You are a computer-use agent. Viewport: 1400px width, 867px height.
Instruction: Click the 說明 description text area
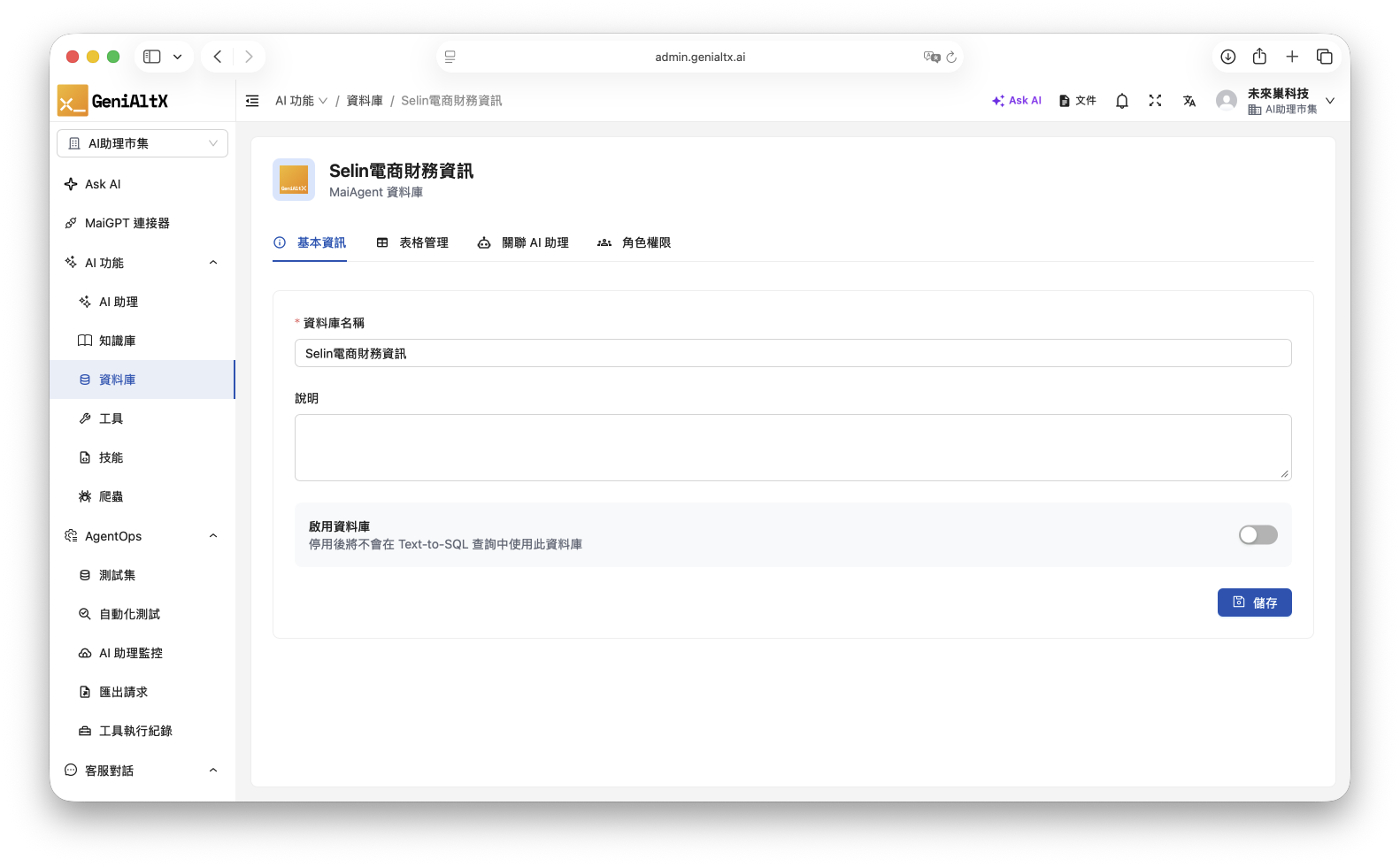point(792,448)
